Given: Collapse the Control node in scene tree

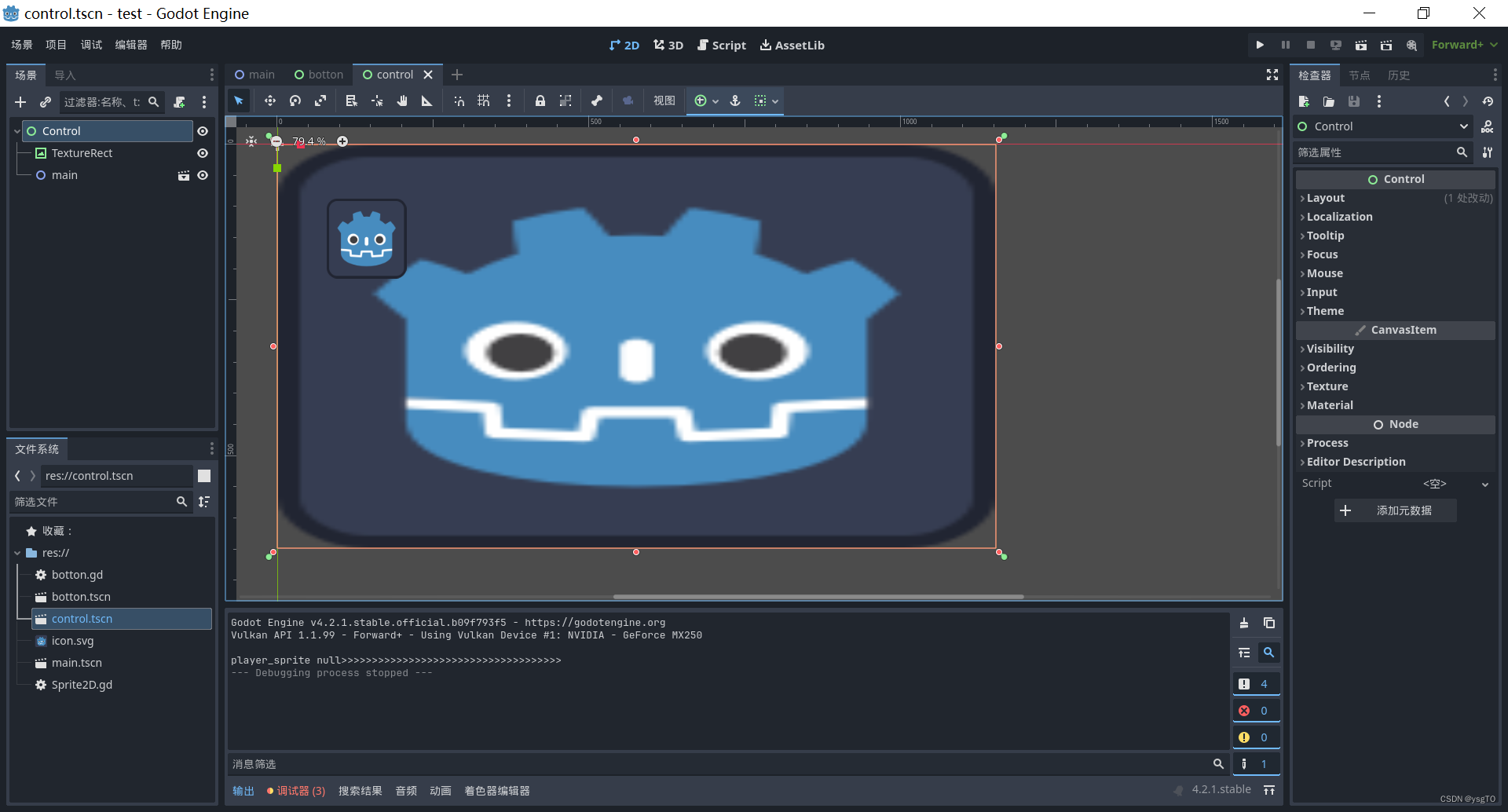Looking at the screenshot, I should click(16, 131).
